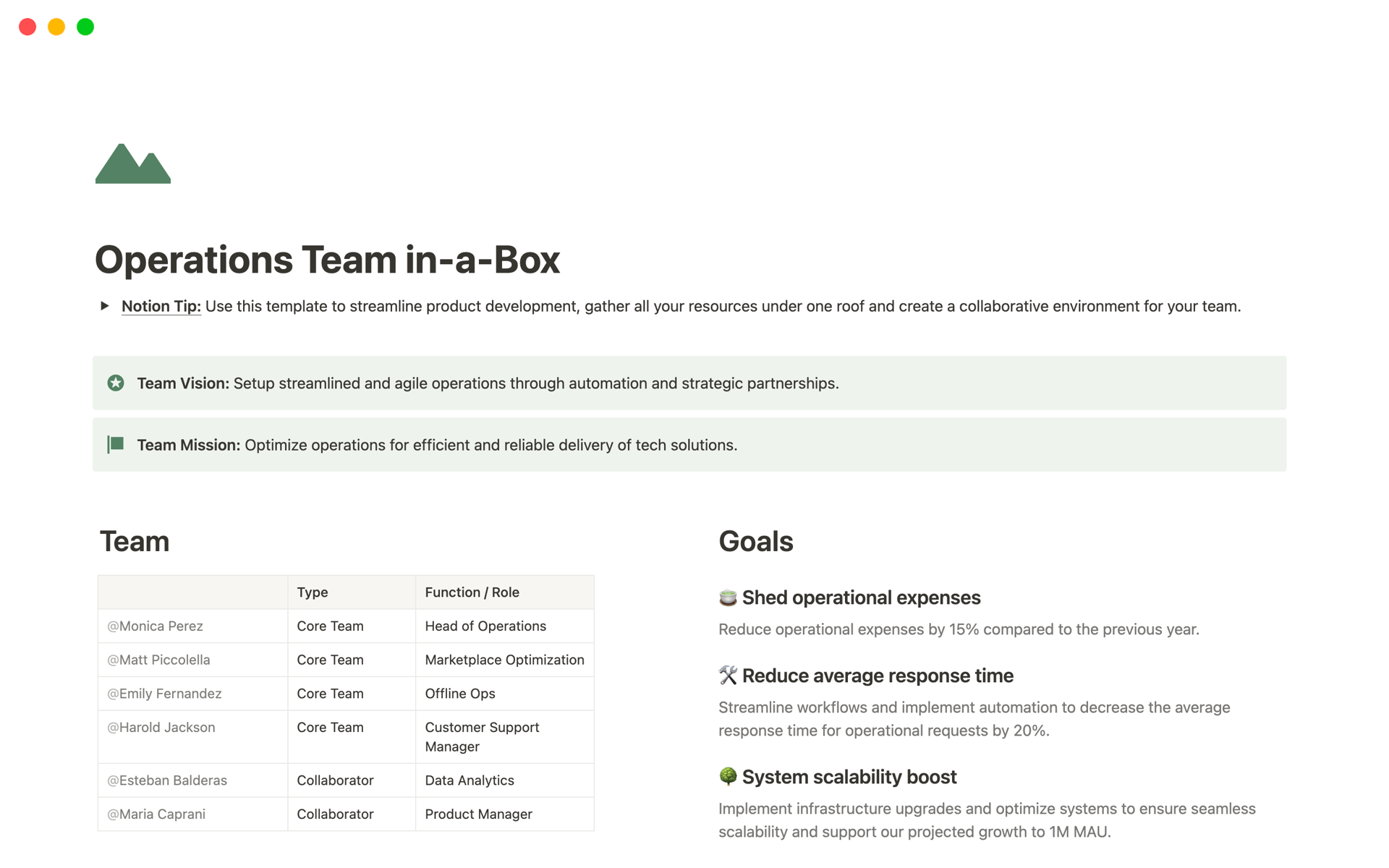This screenshot has width=1389, height=868.
Task: Click the underlined Notion Tip text
Action: [161, 306]
